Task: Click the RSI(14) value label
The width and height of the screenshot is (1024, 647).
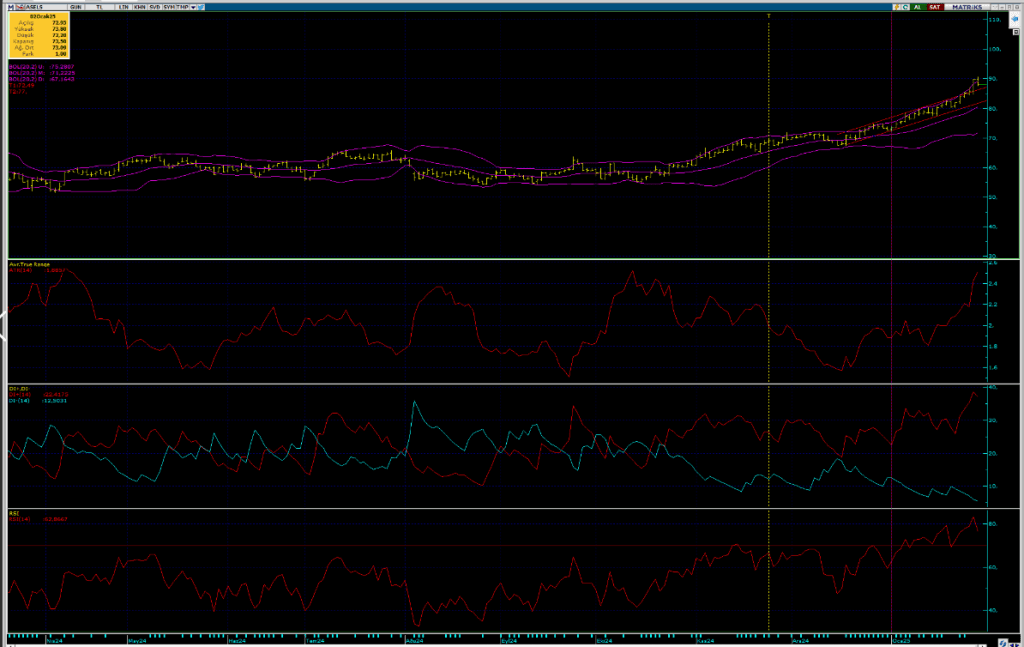Action: tap(38, 520)
